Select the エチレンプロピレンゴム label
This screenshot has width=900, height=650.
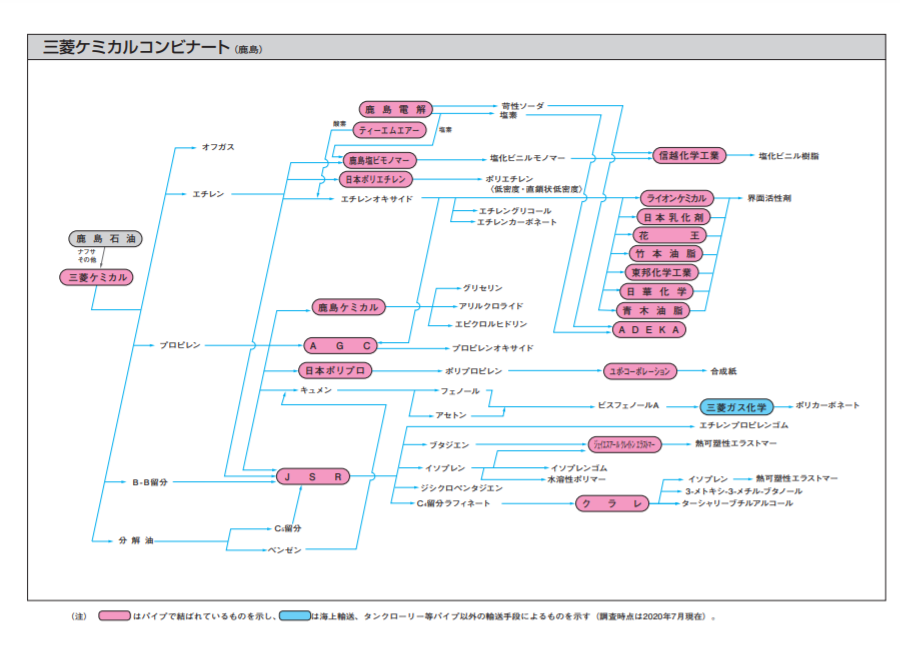click(744, 425)
